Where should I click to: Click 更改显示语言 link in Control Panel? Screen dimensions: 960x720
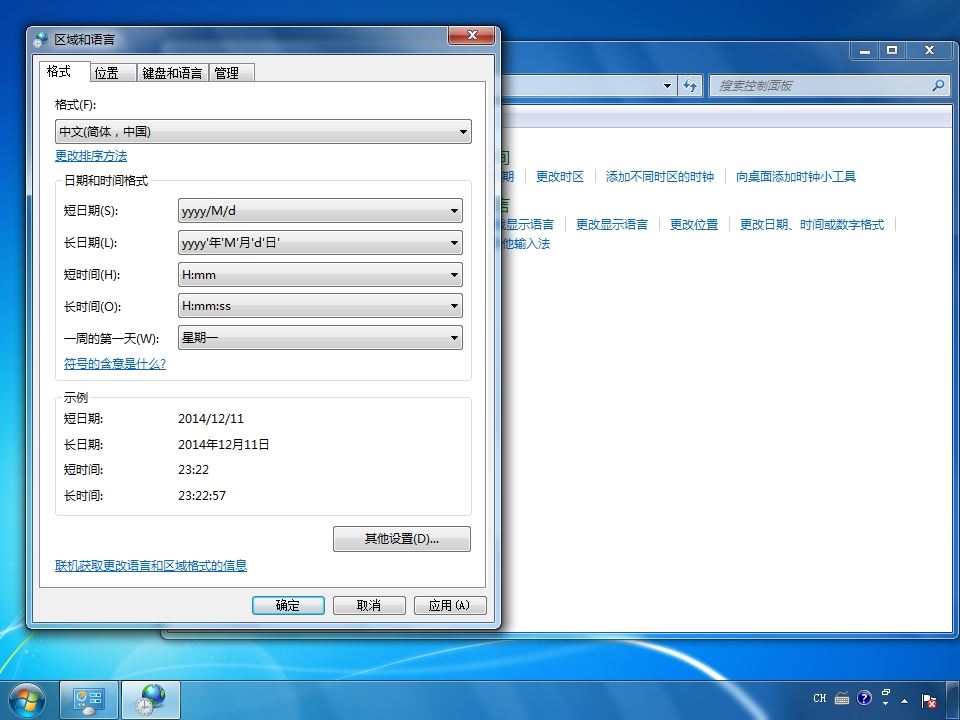(x=612, y=225)
